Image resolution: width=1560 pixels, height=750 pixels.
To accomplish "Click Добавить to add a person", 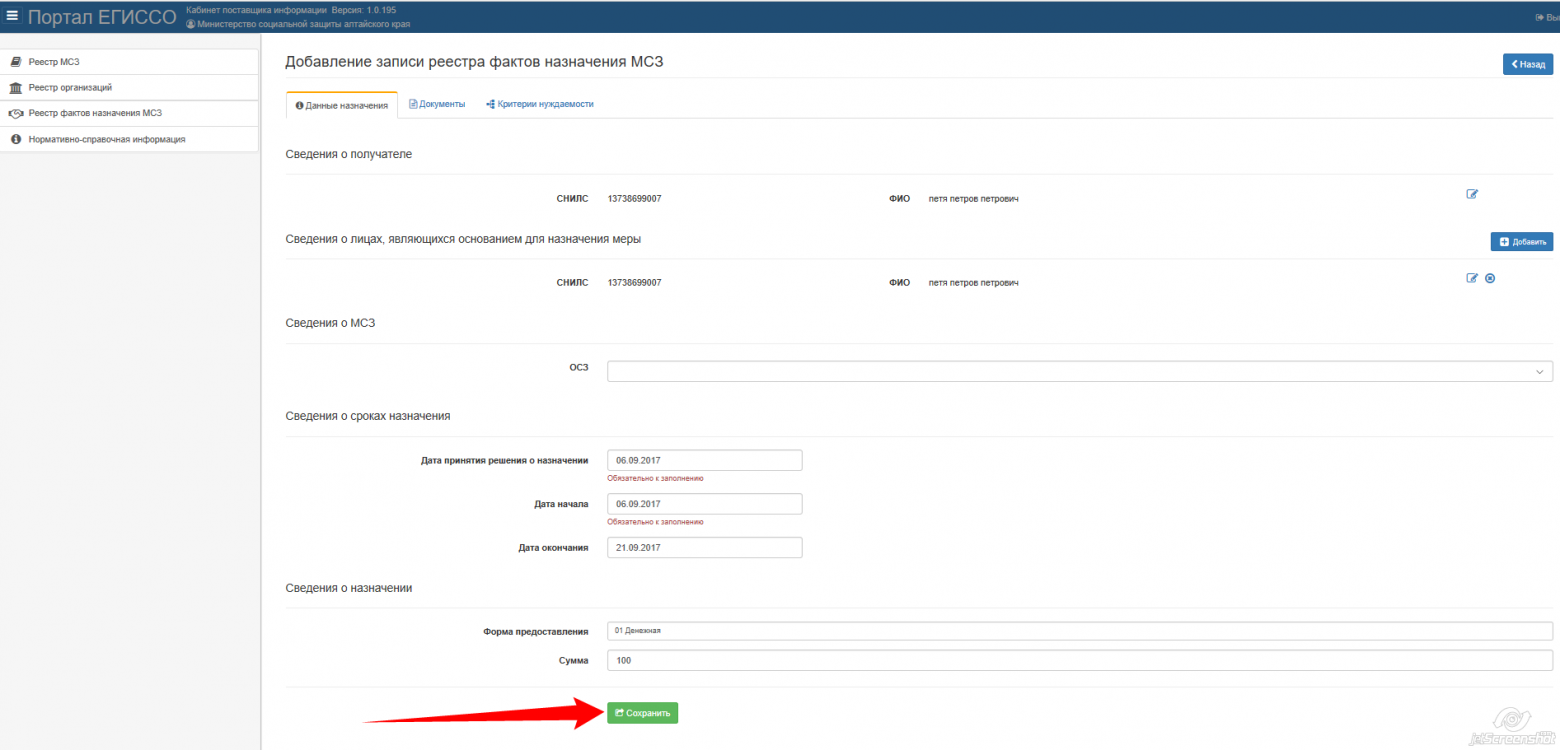I will [x=1521, y=241].
